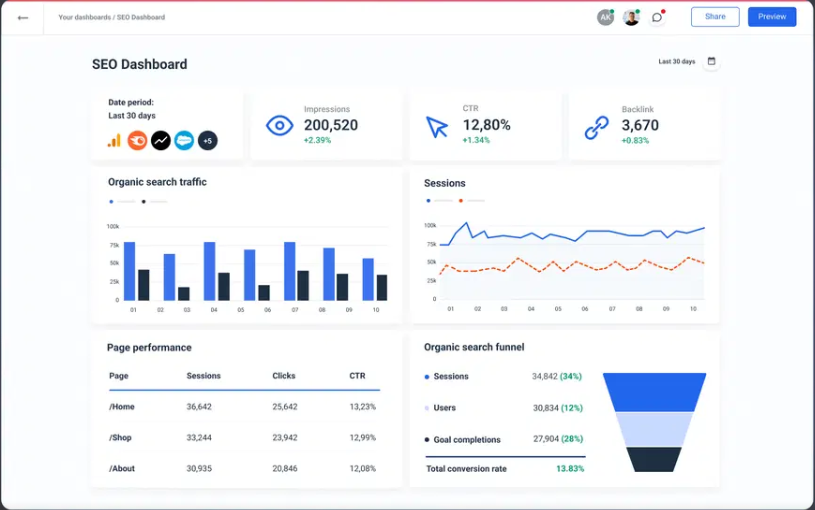The width and height of the screenshot is (815, 510).
Task: Click the Goal completions funnel legend entry
Action: (463, 440)
